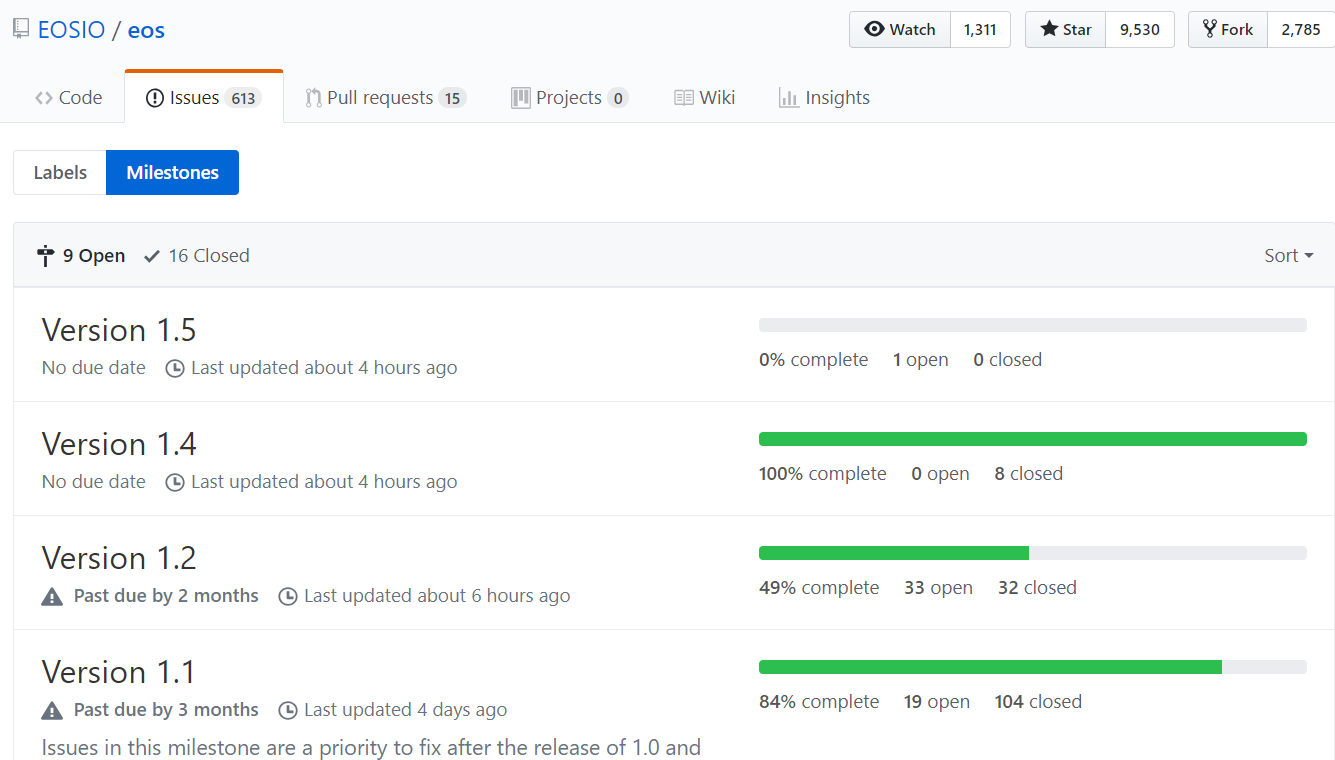Click 'Last updated 4 days ago' text
Screen dimensions: 1335x760
[406, 710]
